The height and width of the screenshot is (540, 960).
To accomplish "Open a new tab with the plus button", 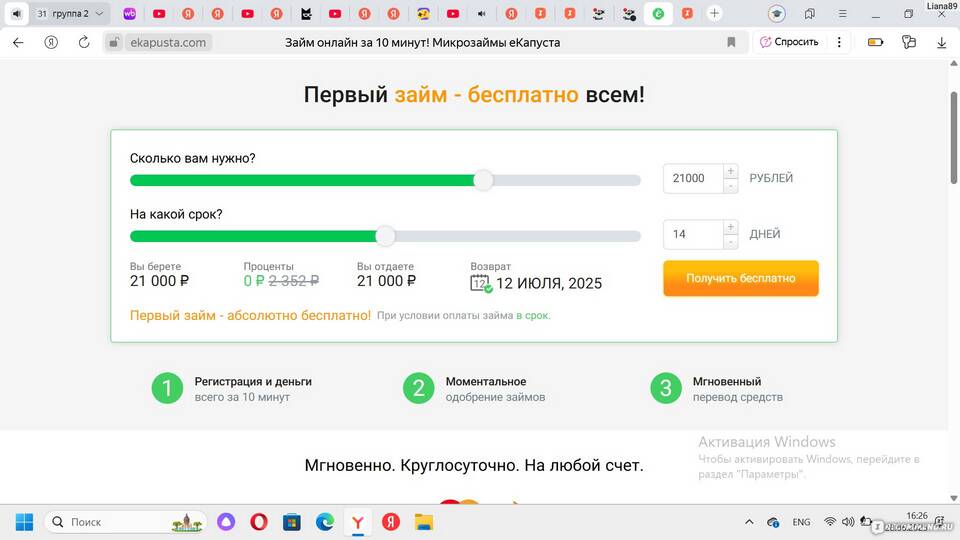I will (x=714, y=13).
